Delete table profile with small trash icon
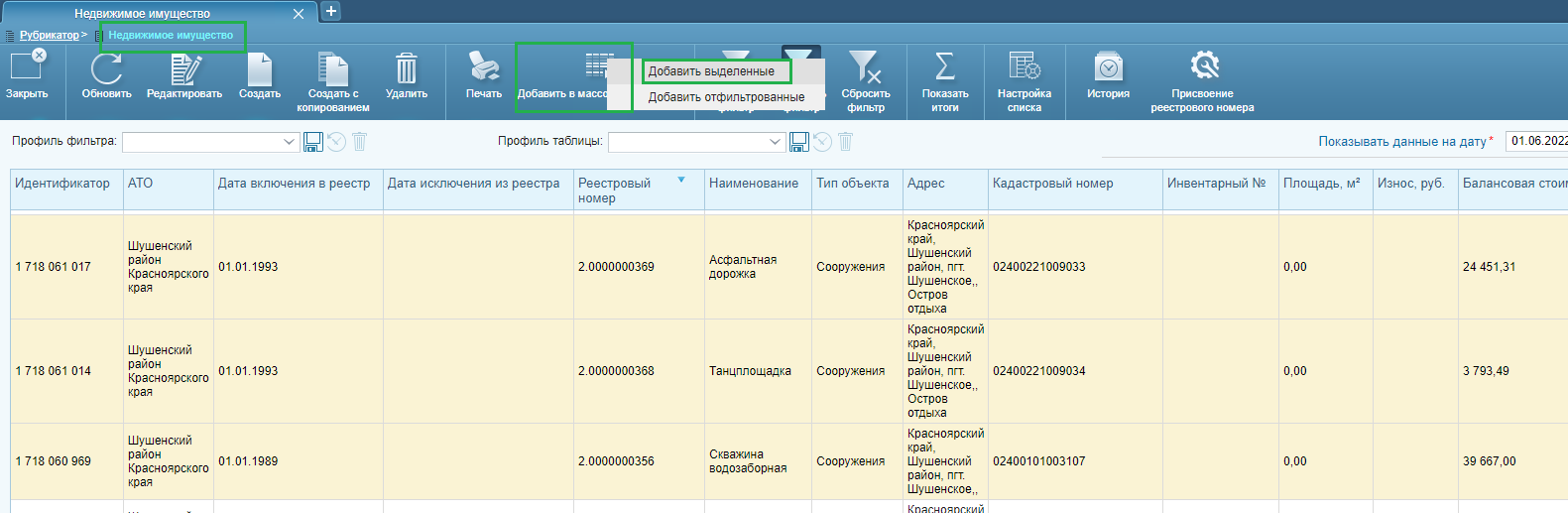Screen dimensions: 1568x513 tap(846, 142)
